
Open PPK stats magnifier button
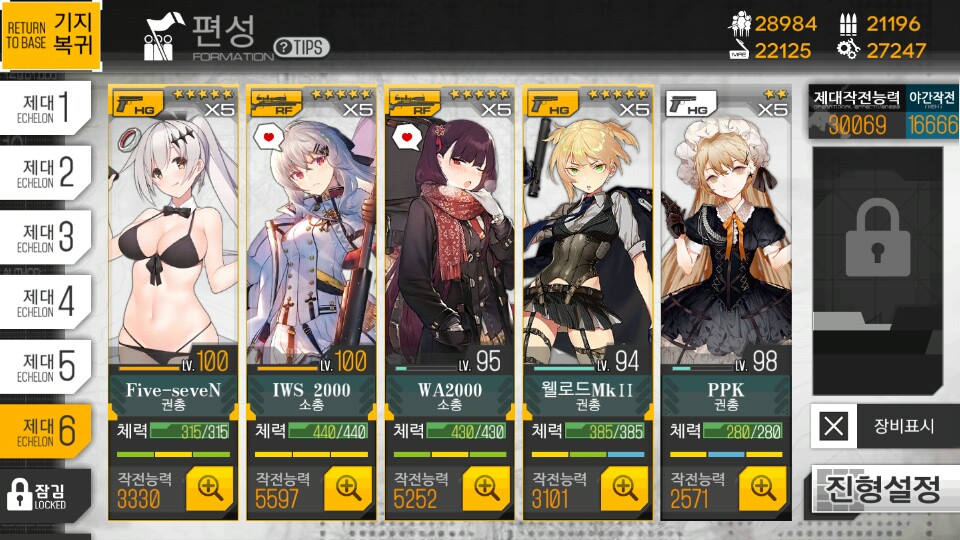click(x=763, y=488)
